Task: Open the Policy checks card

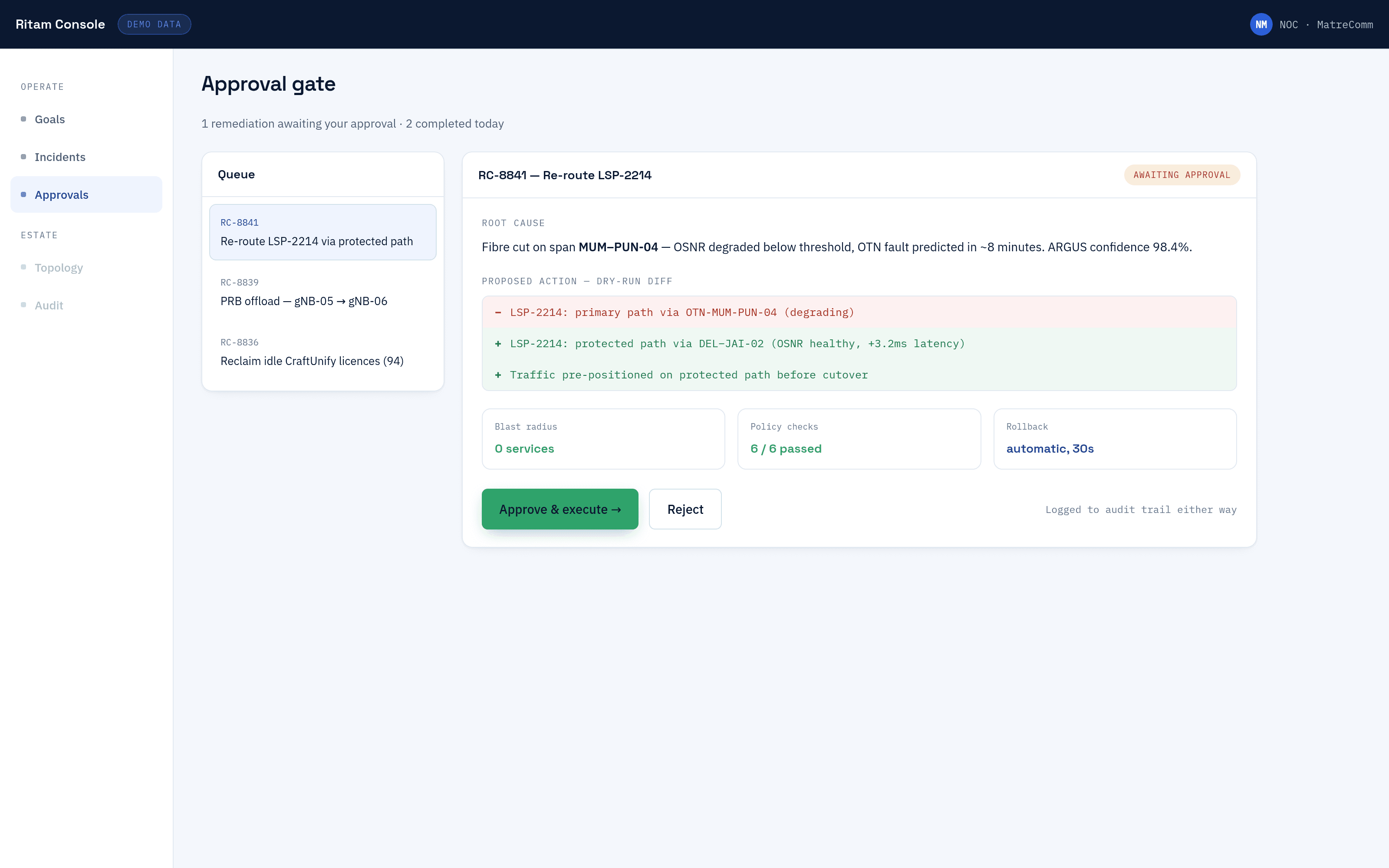Action: (859, 439)
